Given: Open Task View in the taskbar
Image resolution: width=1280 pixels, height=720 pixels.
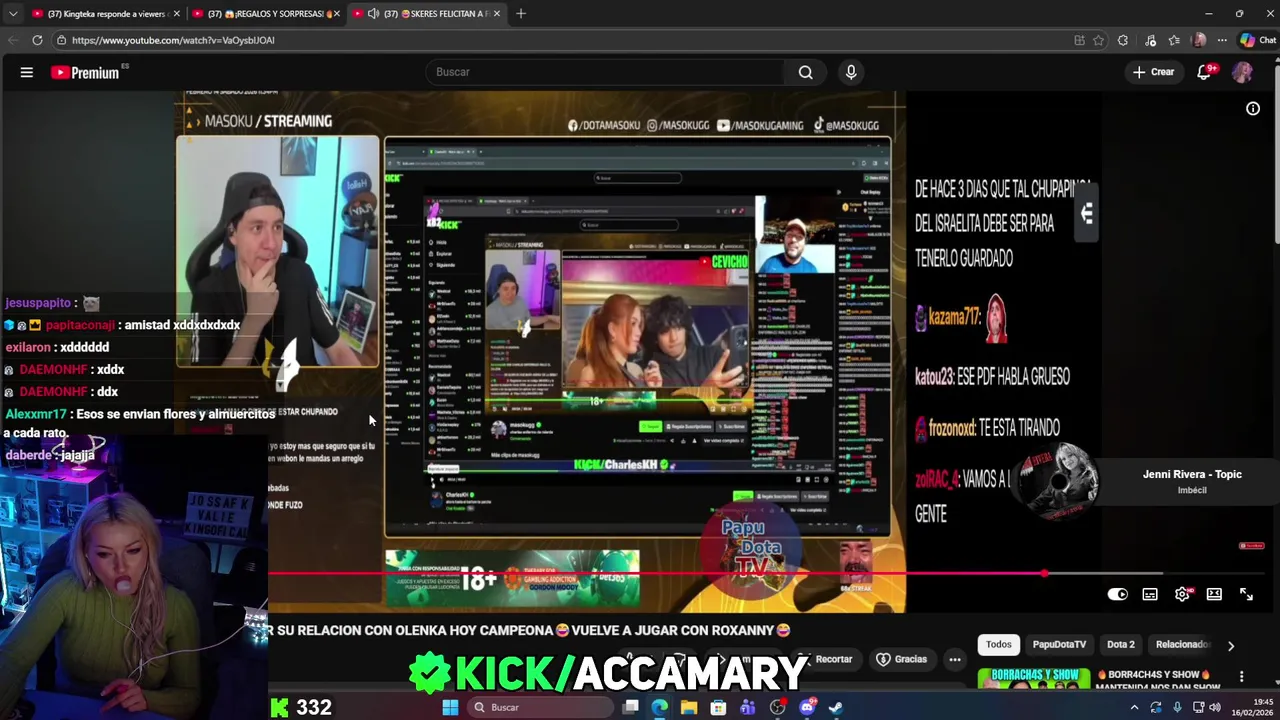Looking at the screenshot, I should click(631, 707).
